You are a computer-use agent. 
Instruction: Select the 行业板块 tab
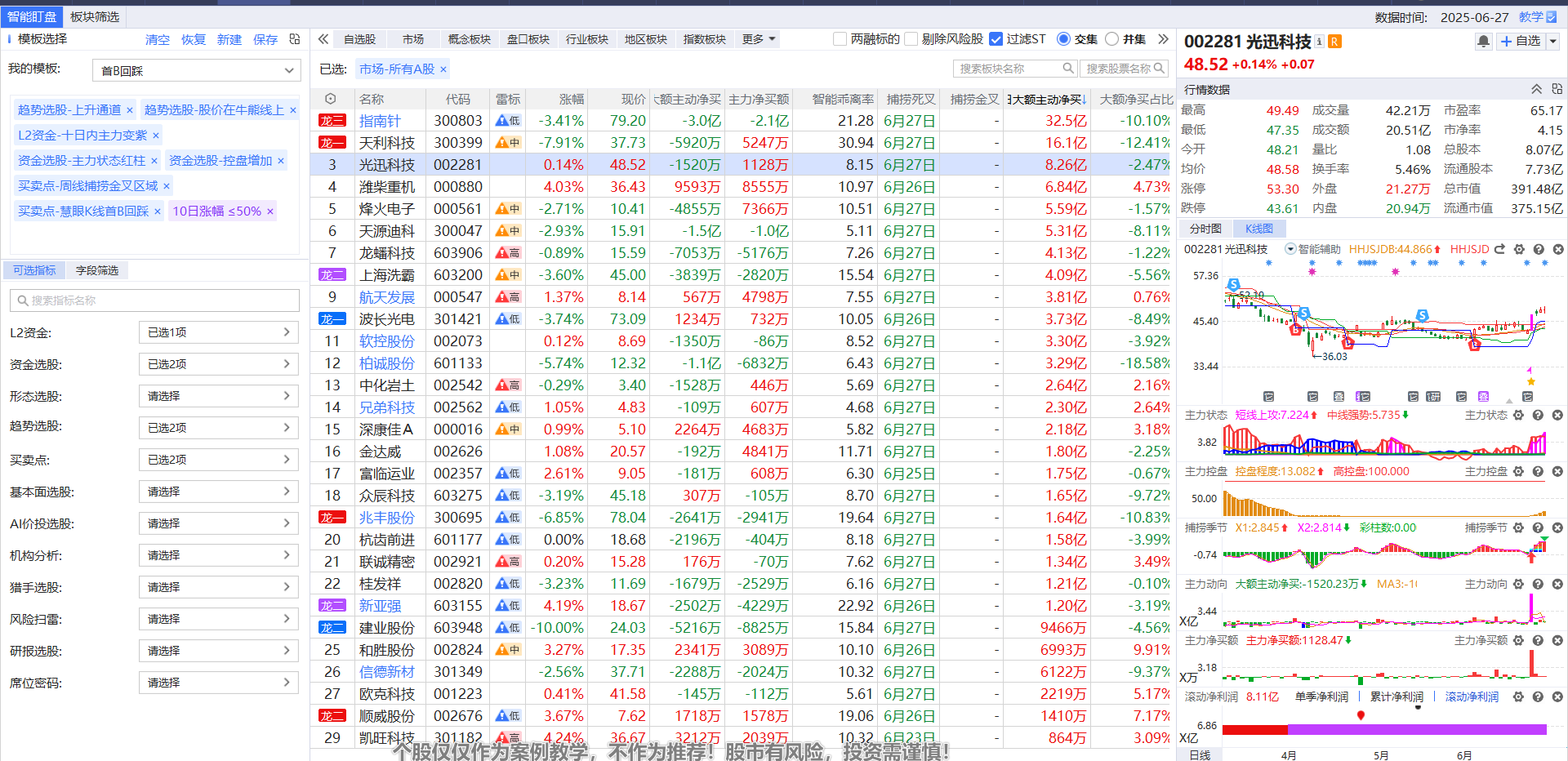coord(587,38)
